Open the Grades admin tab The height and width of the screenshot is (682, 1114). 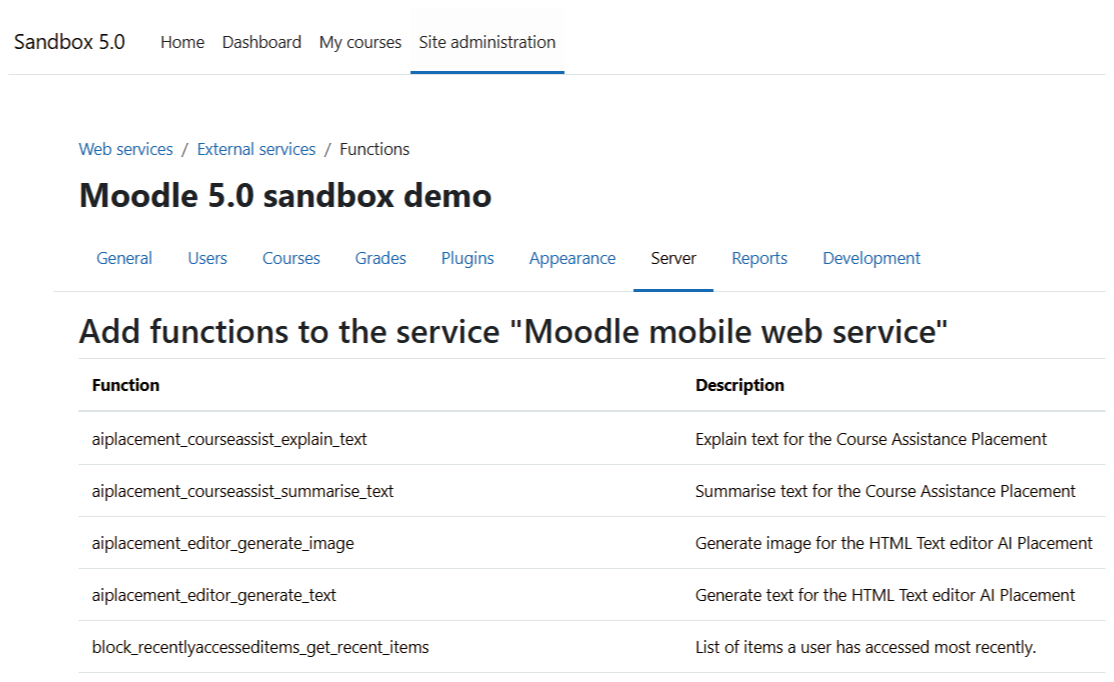[380, 258]
